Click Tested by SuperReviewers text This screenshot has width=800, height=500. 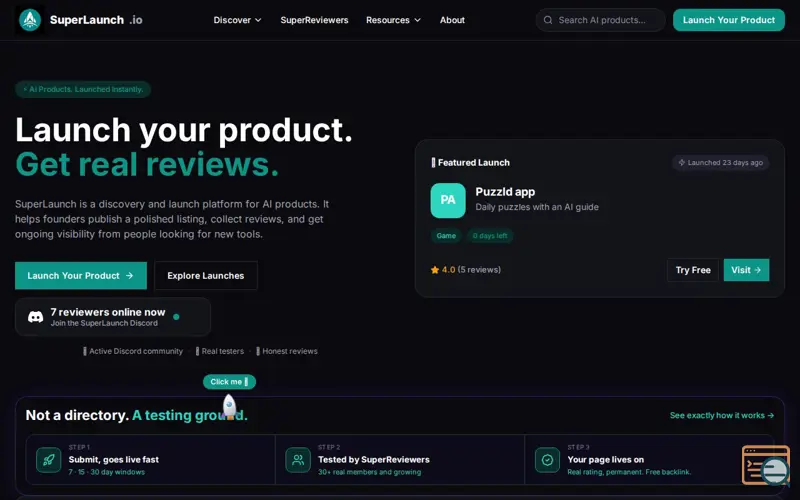click(373, 460)
